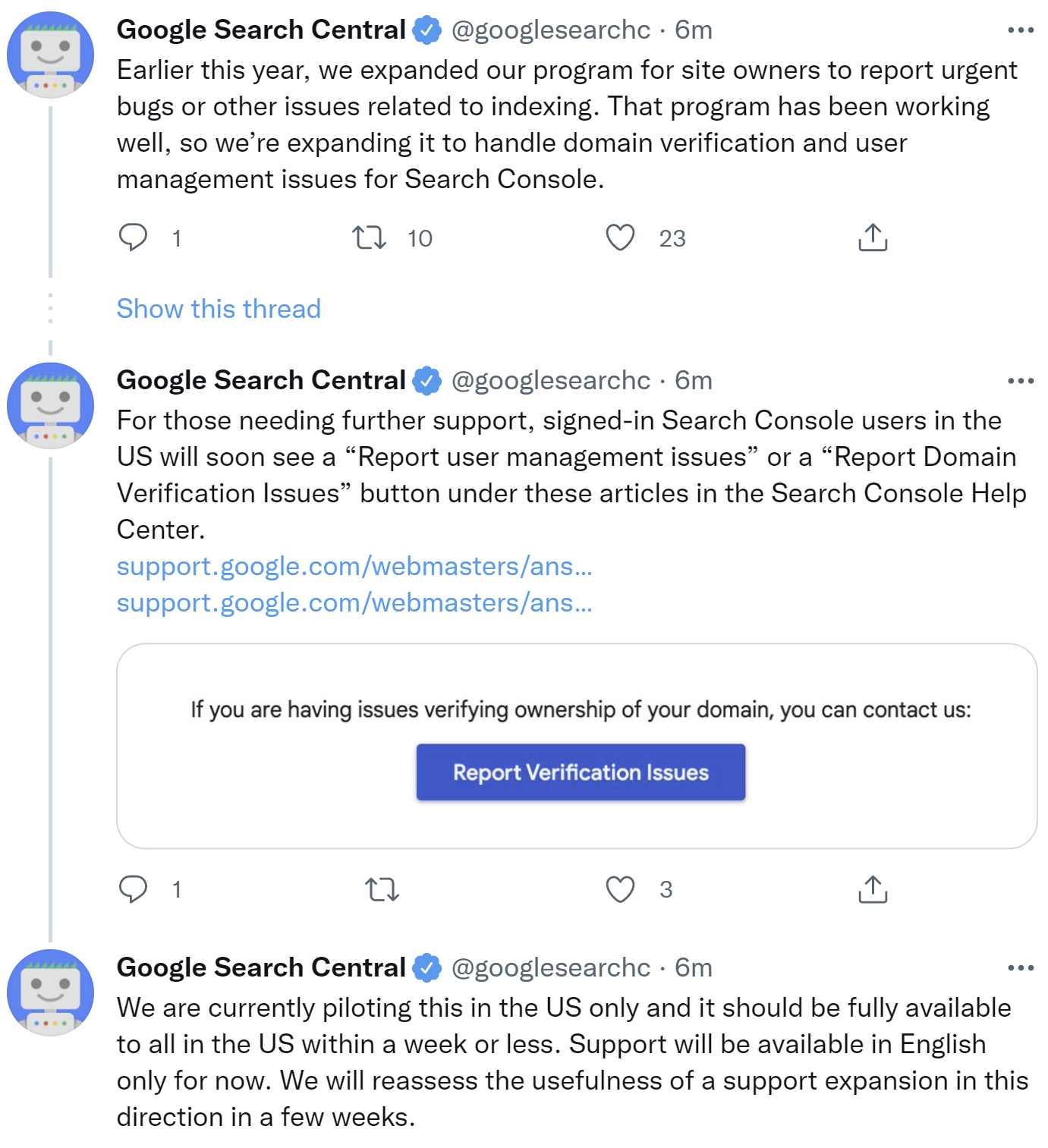Reply to the second tweet
Image resolution: width=1048 pixels, height=1148 pixels.
pos(134,889)
